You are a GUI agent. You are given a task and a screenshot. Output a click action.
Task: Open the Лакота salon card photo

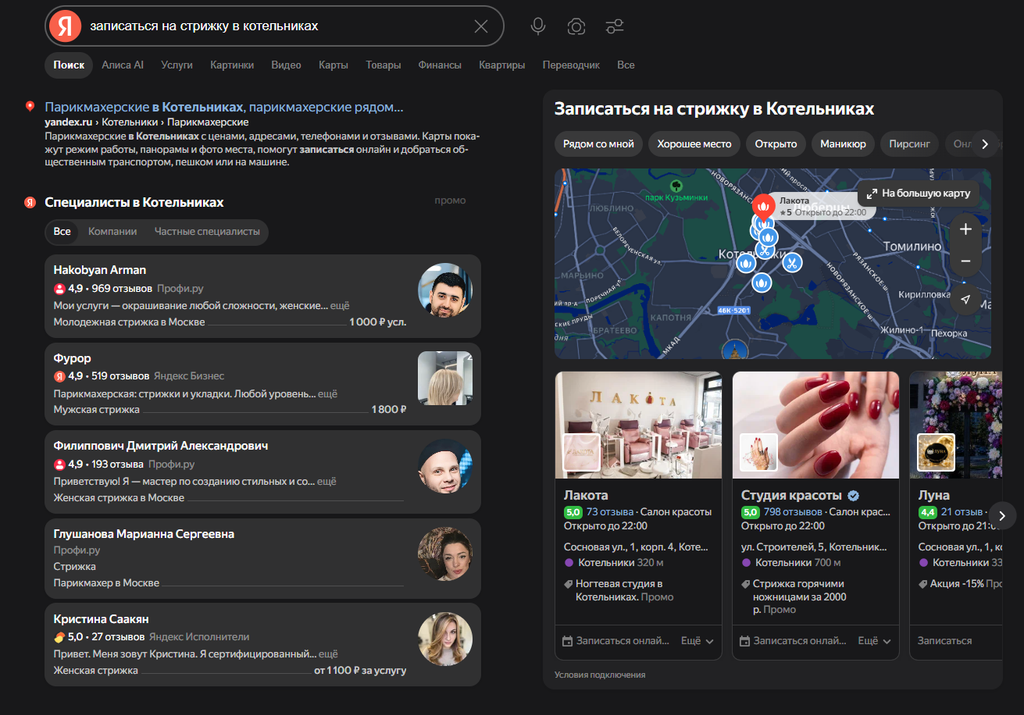point(638,425)
